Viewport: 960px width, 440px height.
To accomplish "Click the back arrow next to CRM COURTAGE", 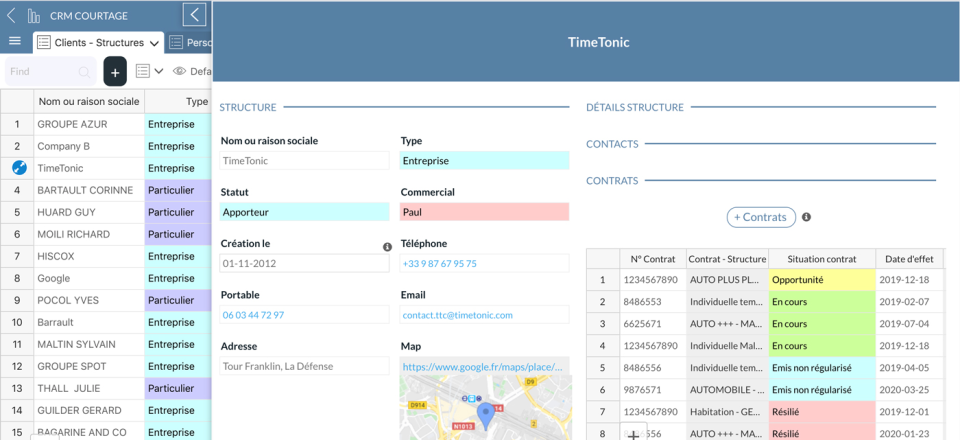I will pyautogui.click(x=11, y=15).
